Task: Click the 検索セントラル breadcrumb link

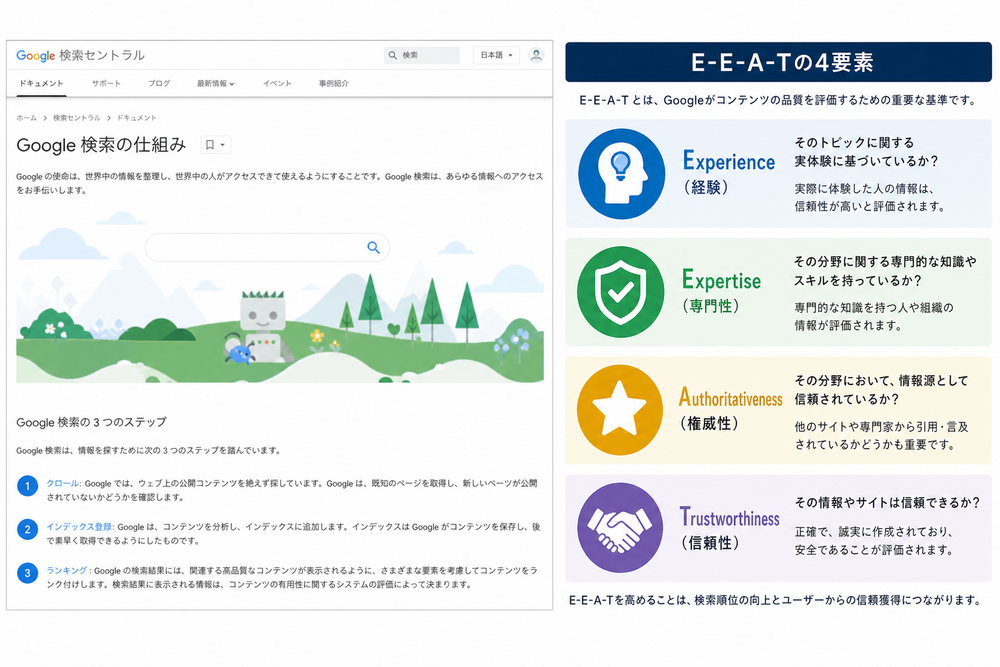Action: point(77,118)
